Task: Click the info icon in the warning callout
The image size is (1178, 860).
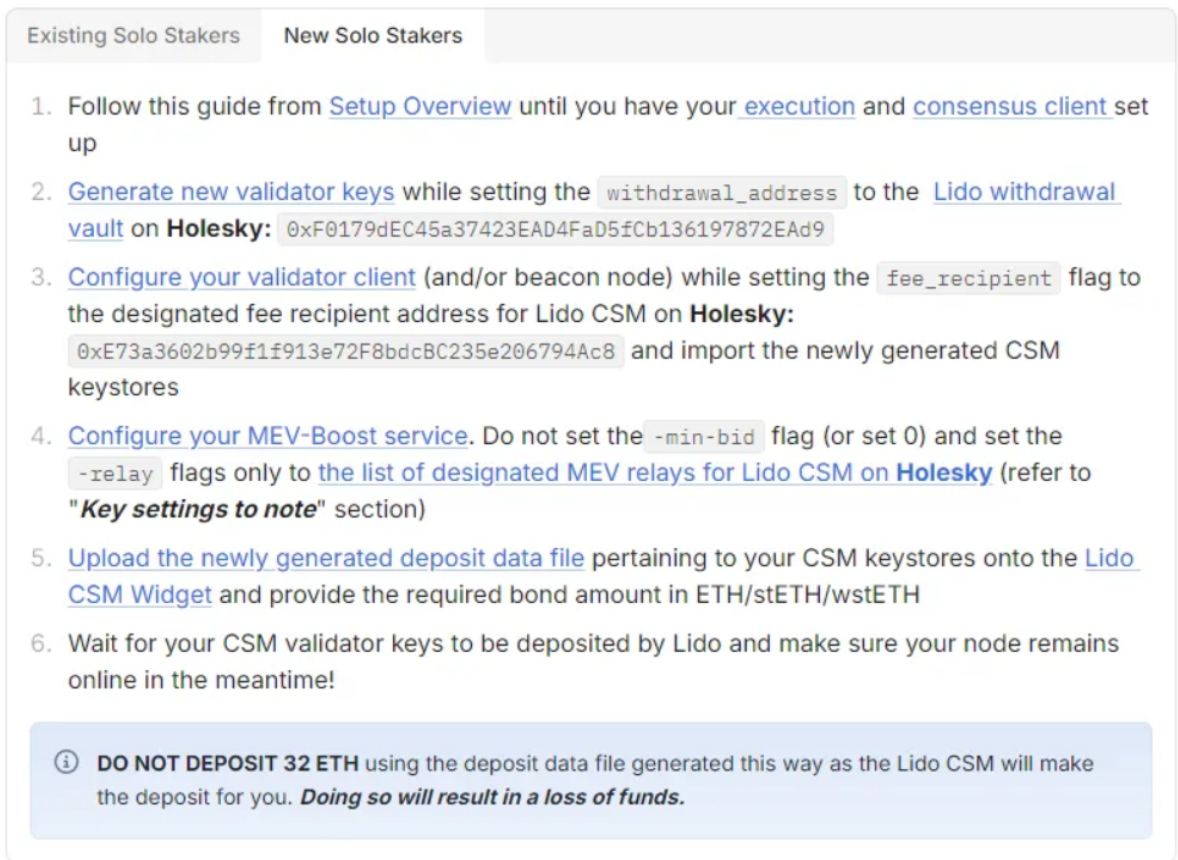Action: (66, 763)
